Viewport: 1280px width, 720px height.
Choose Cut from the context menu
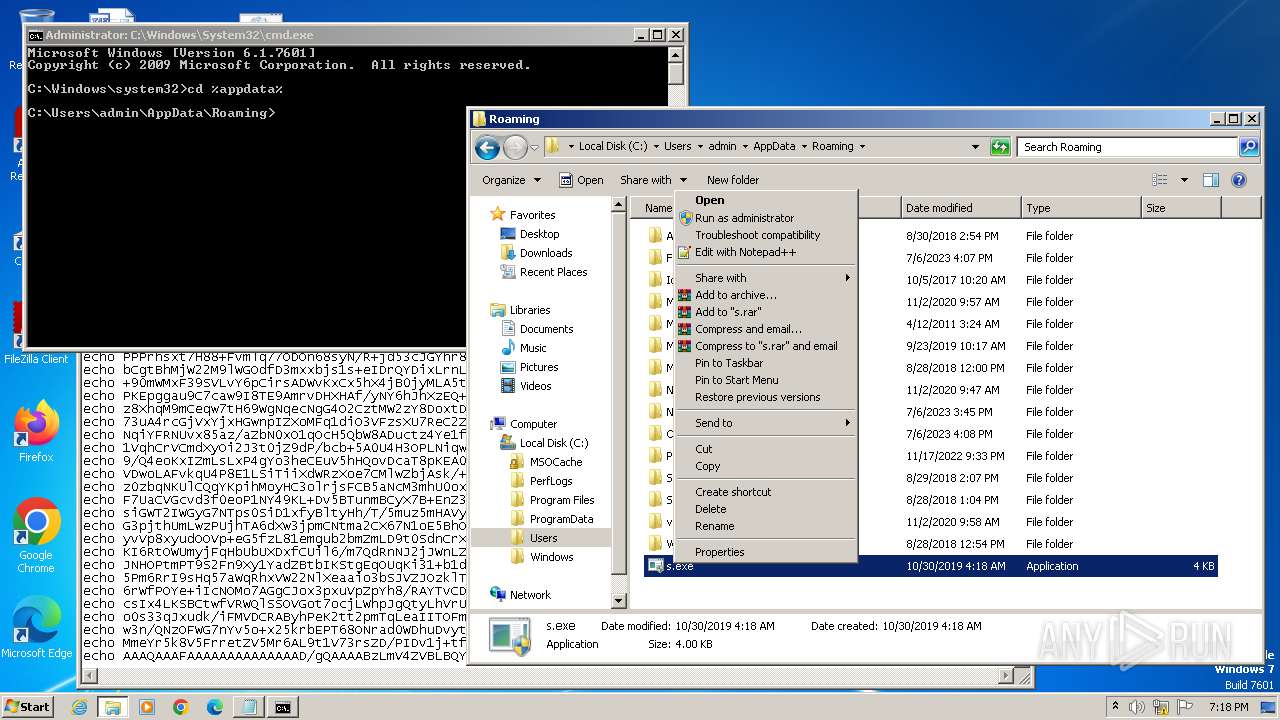(766, 449)
